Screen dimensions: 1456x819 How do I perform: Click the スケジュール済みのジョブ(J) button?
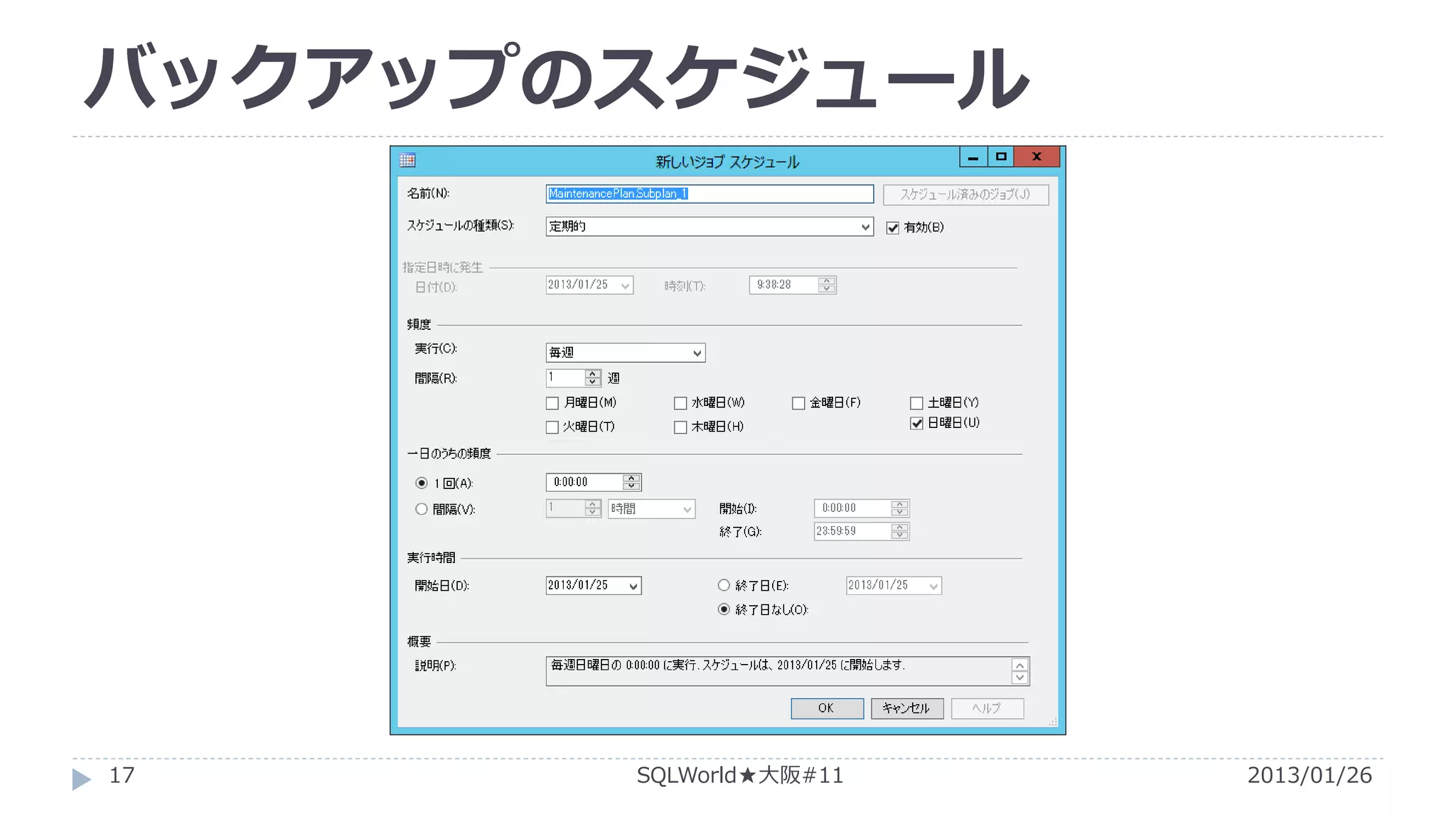(x=965, y=194)
